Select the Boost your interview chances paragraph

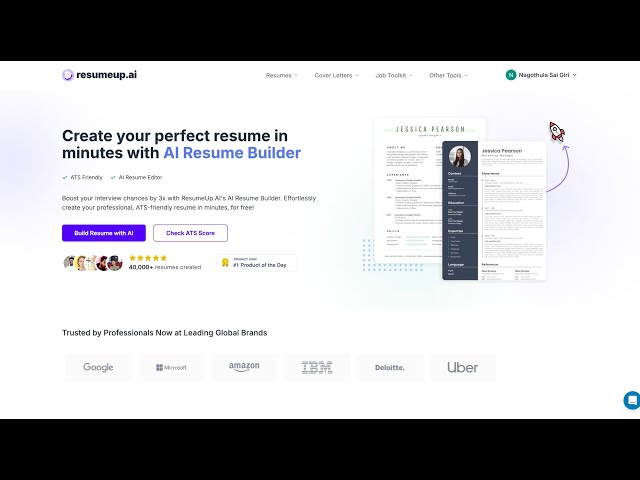pos(189,203)
